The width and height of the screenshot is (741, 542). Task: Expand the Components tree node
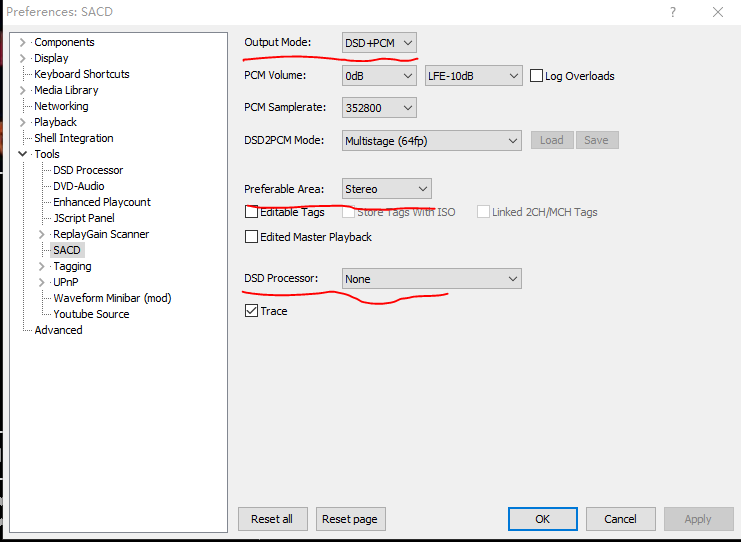[x=23, y=42]
